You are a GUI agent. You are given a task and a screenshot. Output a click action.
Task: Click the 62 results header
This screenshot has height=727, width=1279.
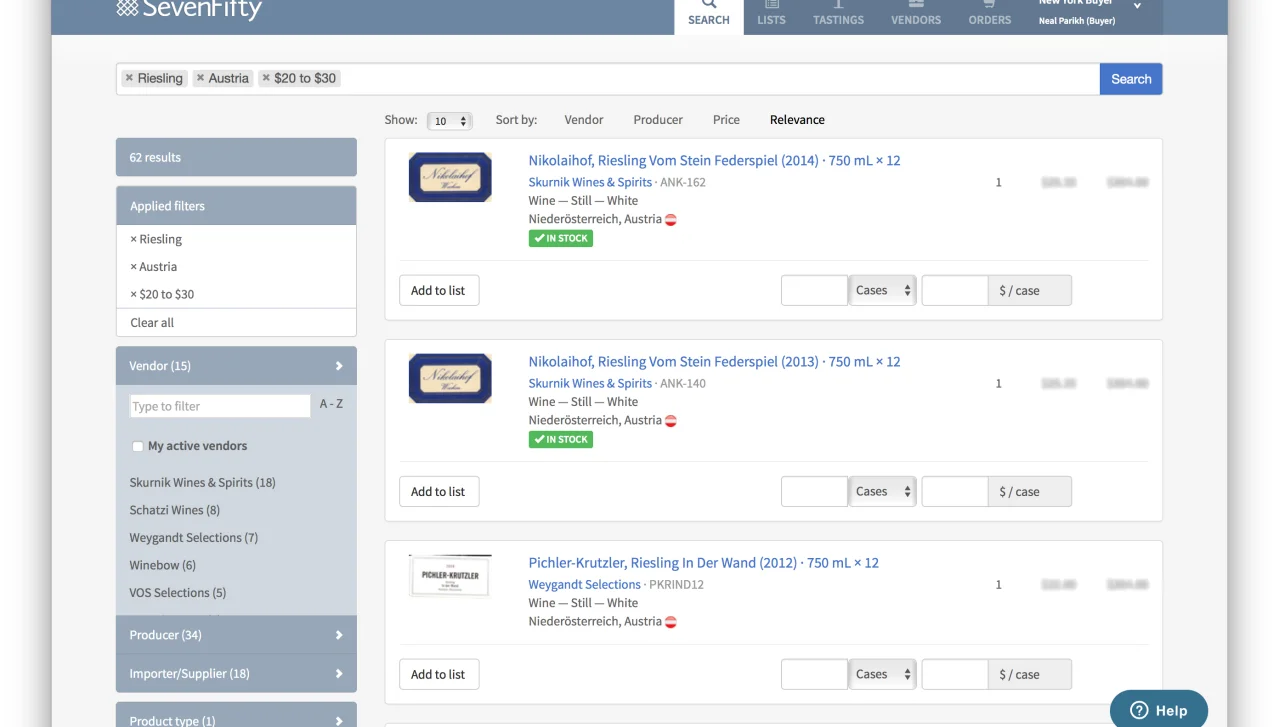point(236,157)
